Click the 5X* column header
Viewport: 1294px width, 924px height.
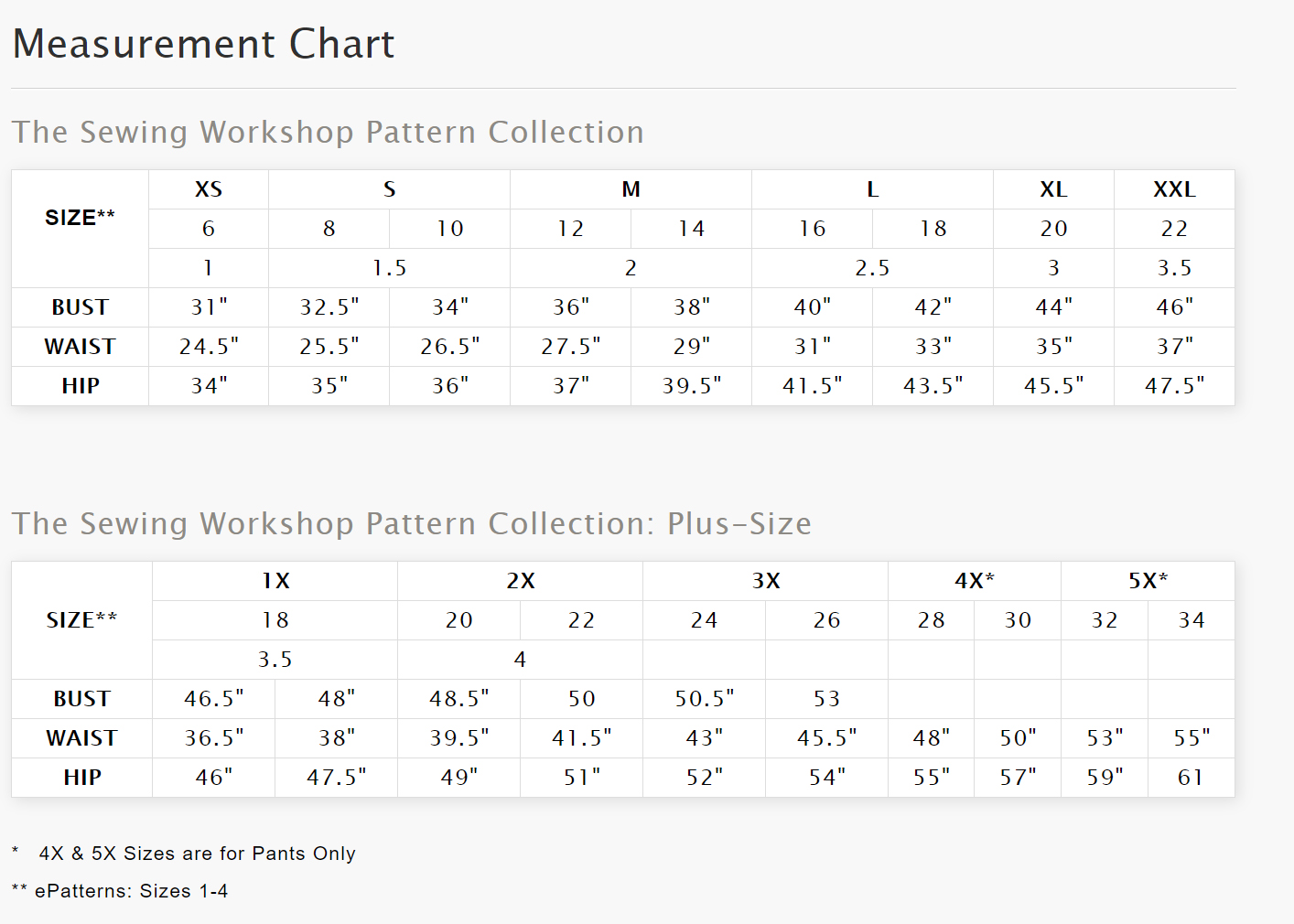pyautogui.click(x=1148, y=581)
